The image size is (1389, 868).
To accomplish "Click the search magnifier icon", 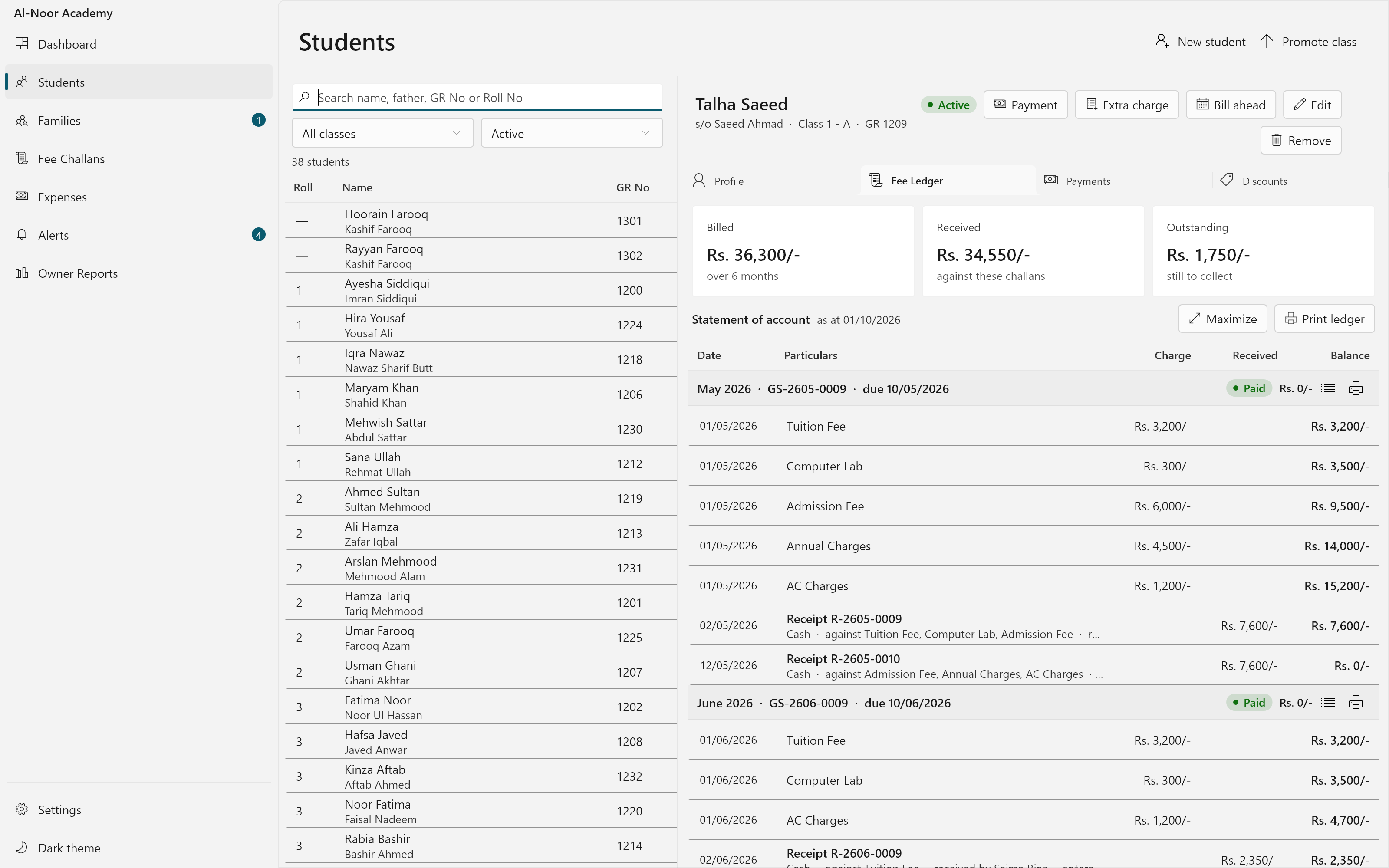I will (304, 97).
